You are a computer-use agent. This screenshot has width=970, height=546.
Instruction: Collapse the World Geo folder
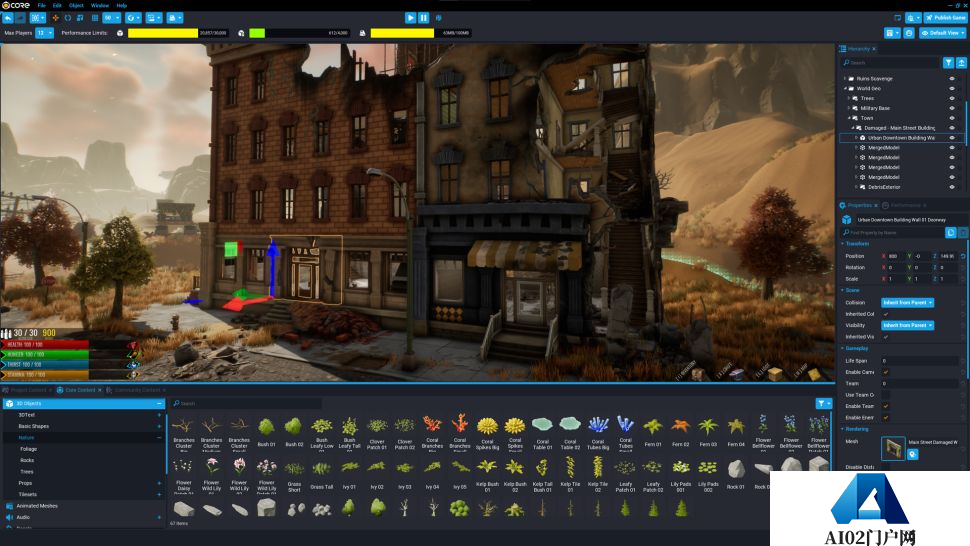(845, 88)
